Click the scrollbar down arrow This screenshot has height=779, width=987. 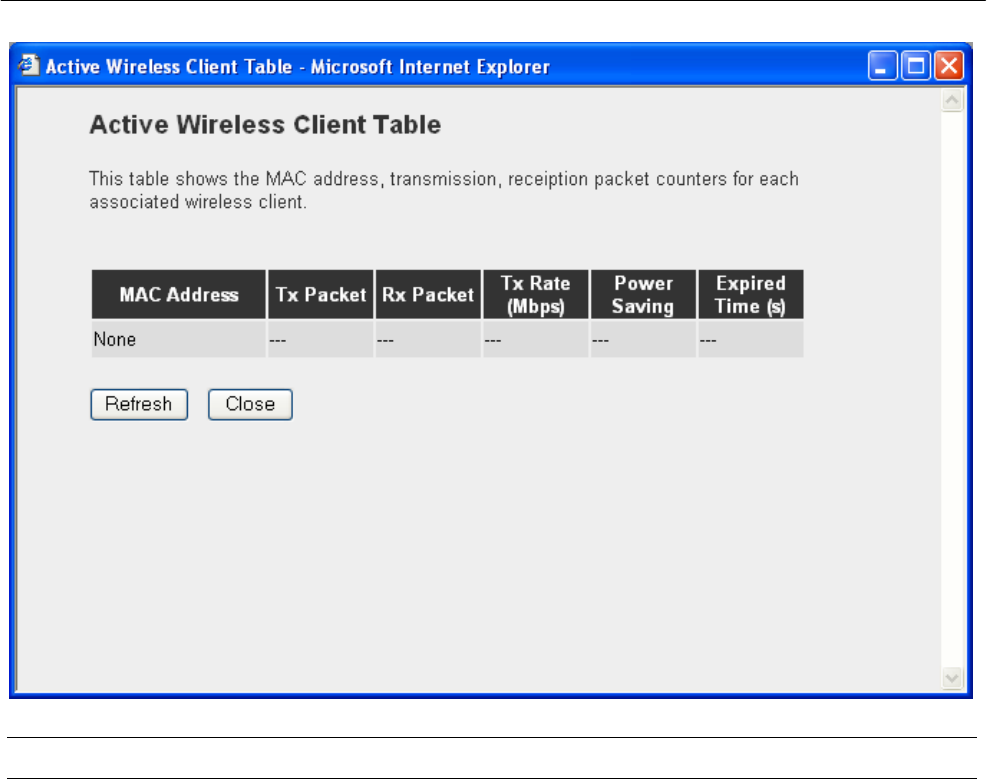coord(952,678)
